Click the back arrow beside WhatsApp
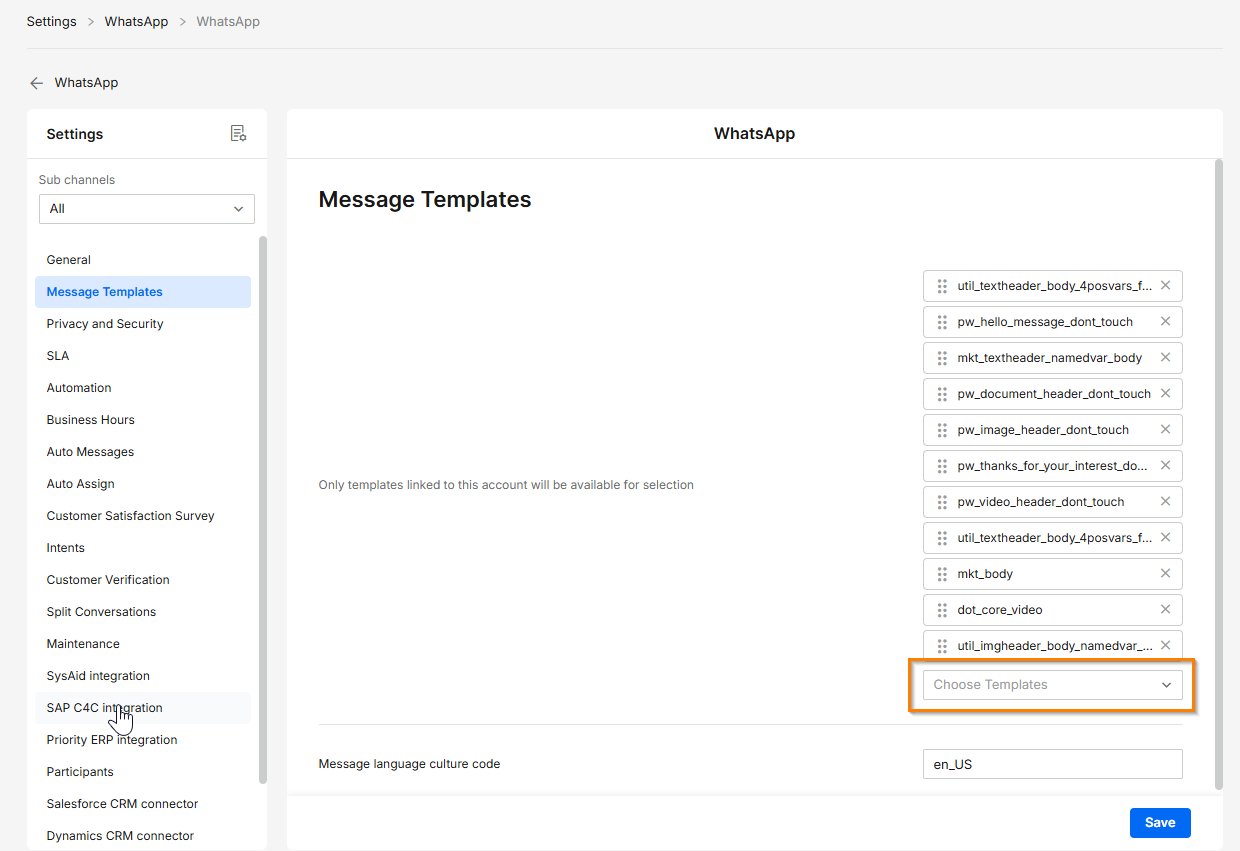Viewport: 1240px width, 851px height. coord(37,83)
